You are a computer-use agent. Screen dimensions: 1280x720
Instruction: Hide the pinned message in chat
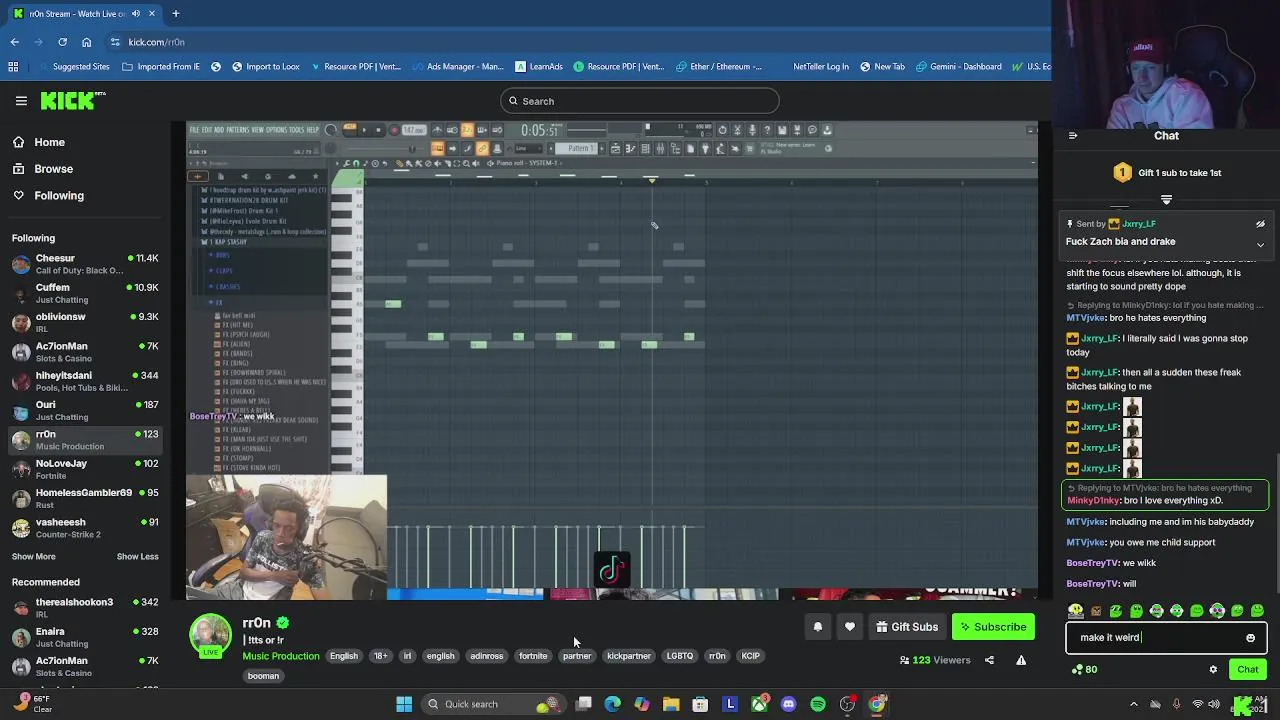pos(1260,224)
